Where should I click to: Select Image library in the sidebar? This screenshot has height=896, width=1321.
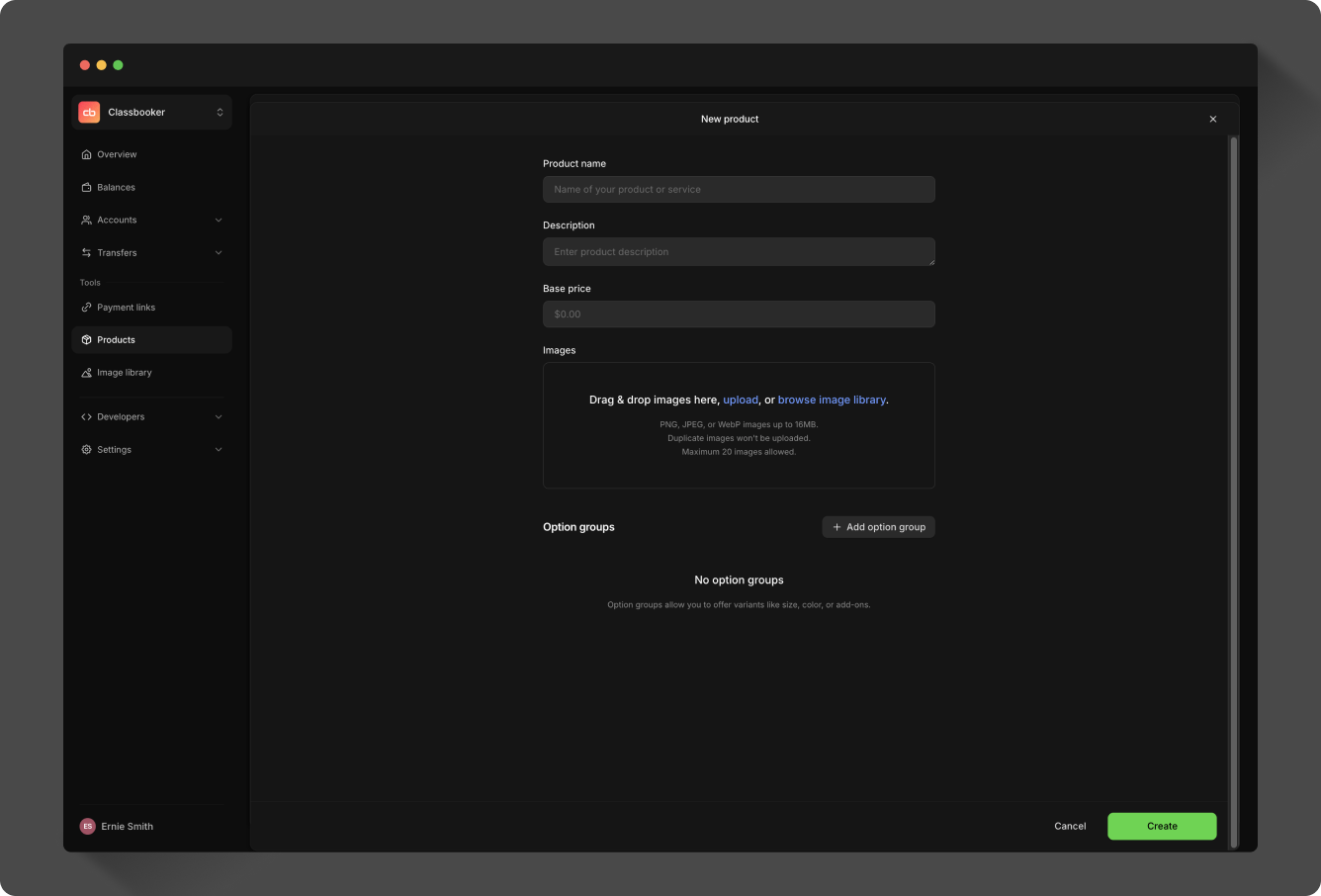(x=124, y=372)
